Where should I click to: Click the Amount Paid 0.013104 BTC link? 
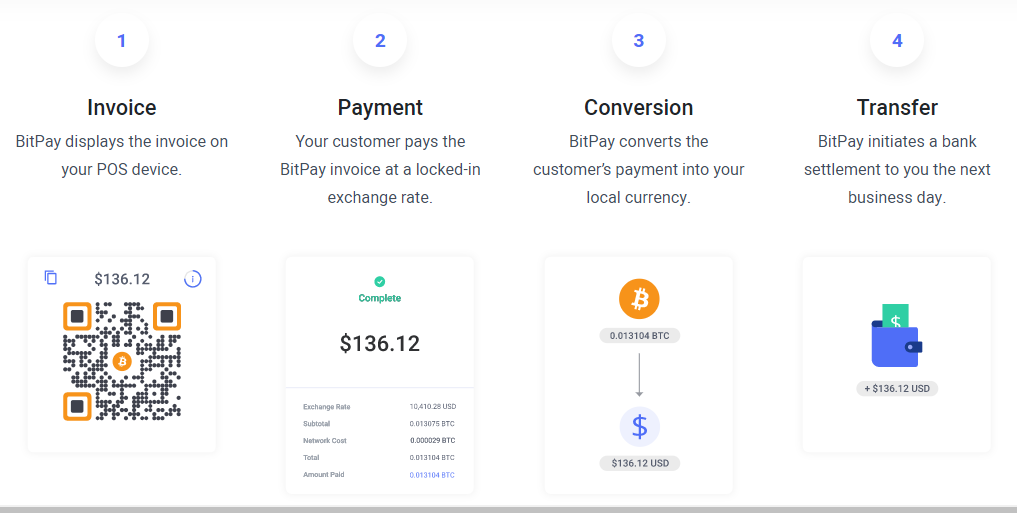point(432,475)
